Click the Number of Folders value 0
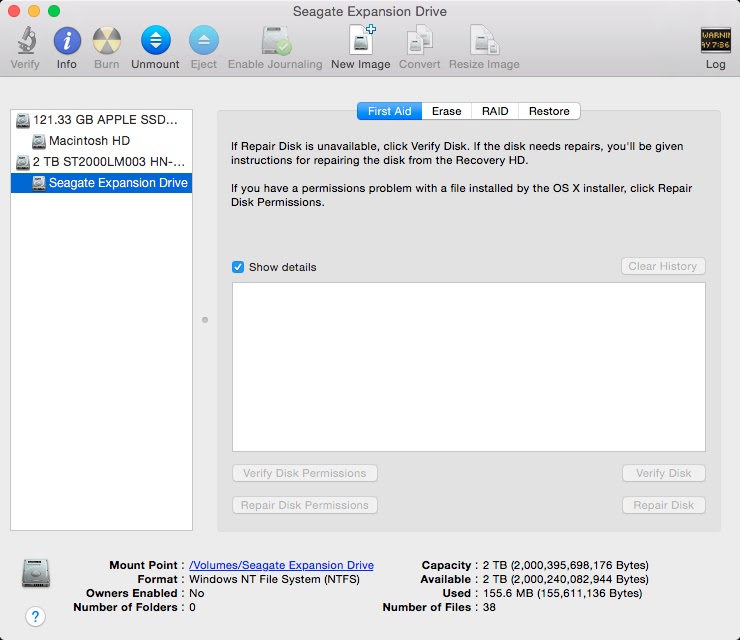This screenshot has height=640, width=740. click(x=192, y=607)
